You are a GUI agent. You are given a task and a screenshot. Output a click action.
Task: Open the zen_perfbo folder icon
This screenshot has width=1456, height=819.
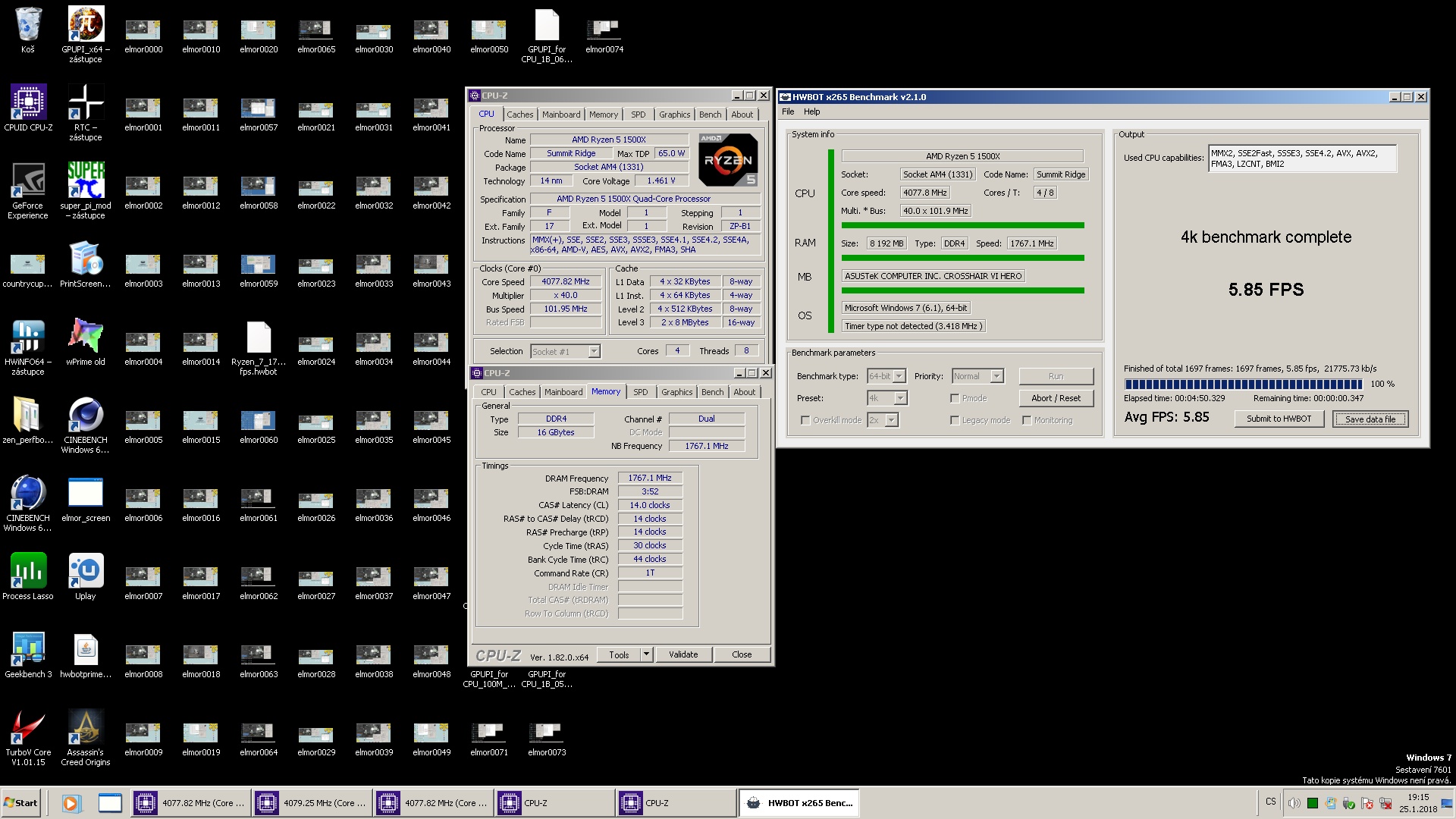pyautogui.click(x=28, y=421)
